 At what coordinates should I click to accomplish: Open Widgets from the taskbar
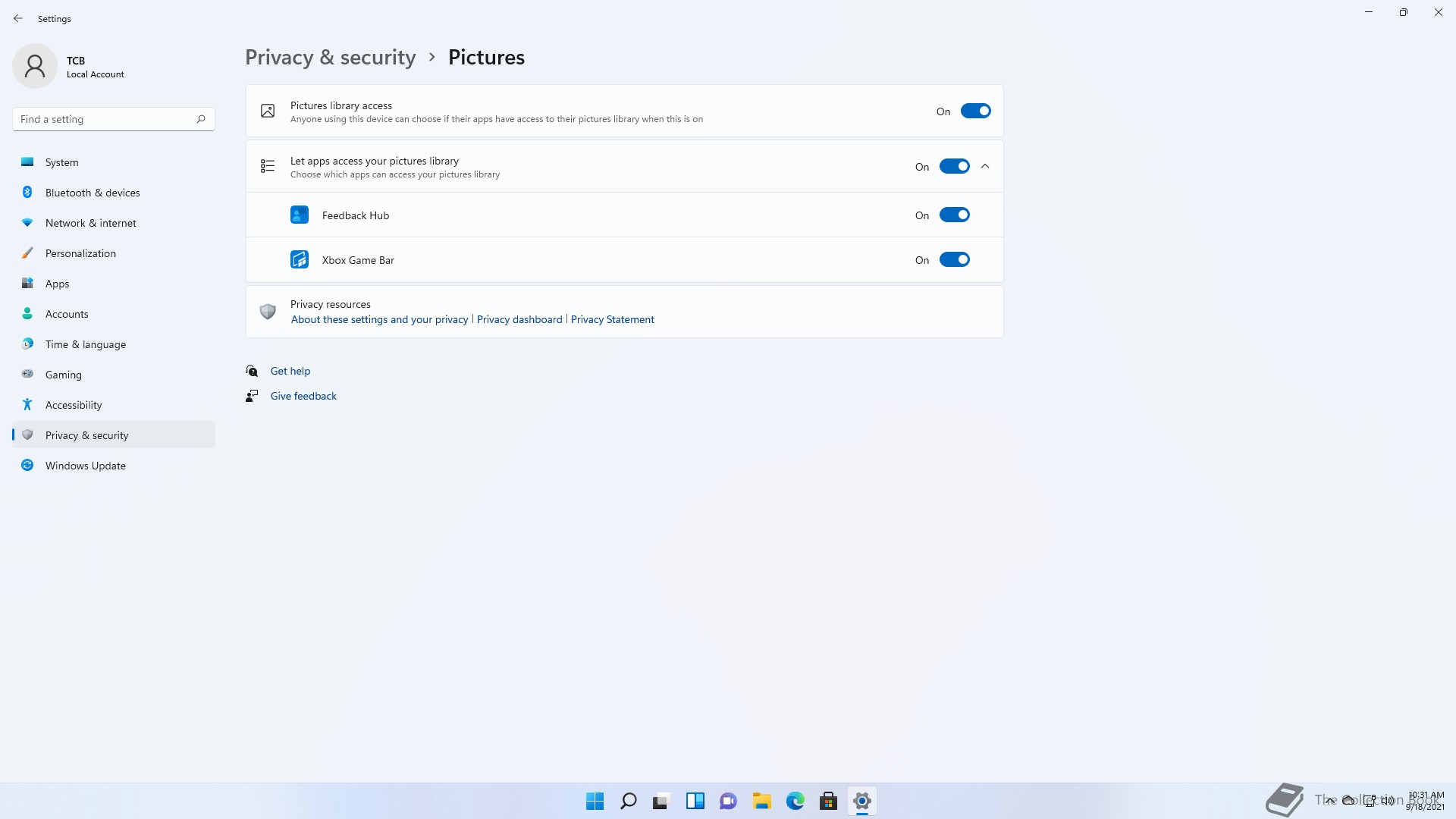pyautogui.click(x=695, y=801)
